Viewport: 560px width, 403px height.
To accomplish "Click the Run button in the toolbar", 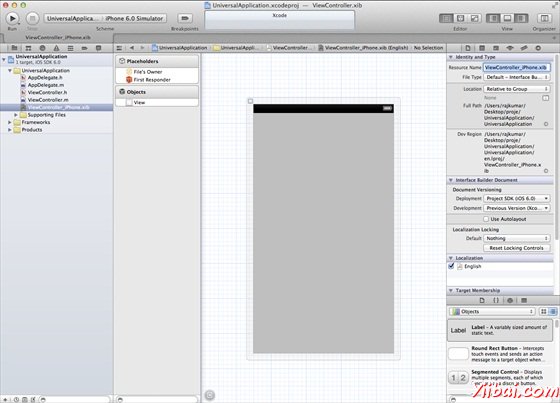I will [12, 18].
